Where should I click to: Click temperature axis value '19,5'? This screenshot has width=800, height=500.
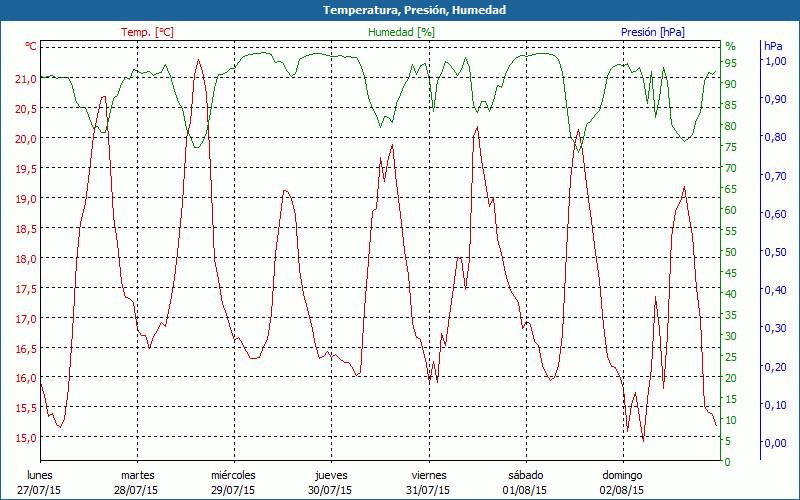[26, 169]
